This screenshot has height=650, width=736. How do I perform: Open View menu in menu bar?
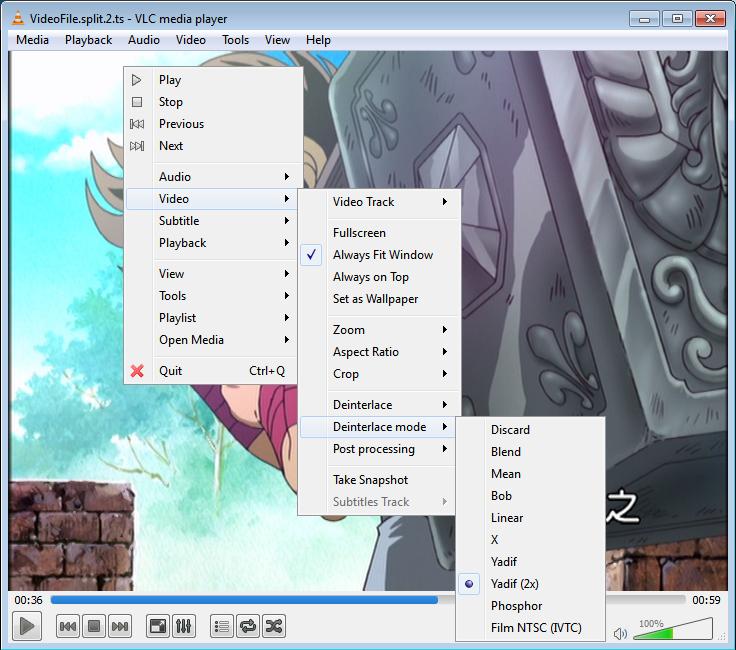[277, 40]
